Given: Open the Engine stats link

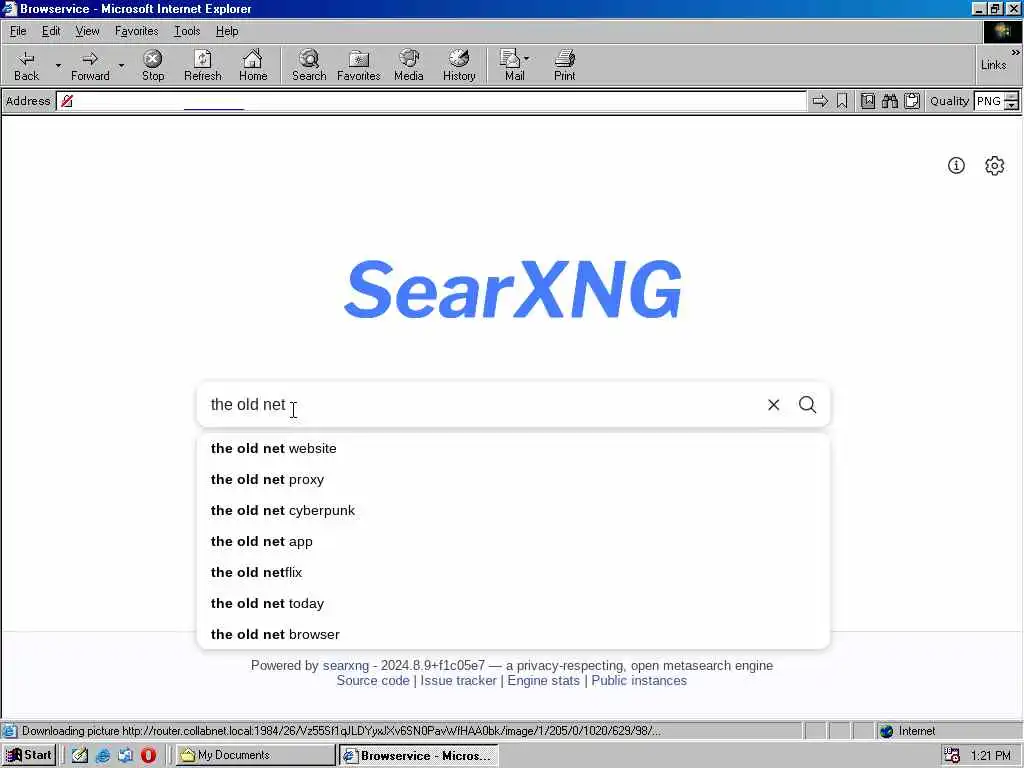Looking at the screenshot, I should (x=543, y=680).
